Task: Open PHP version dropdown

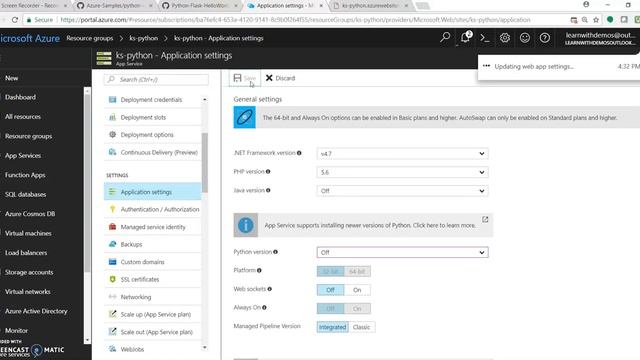Action: [x=402, y=172]
